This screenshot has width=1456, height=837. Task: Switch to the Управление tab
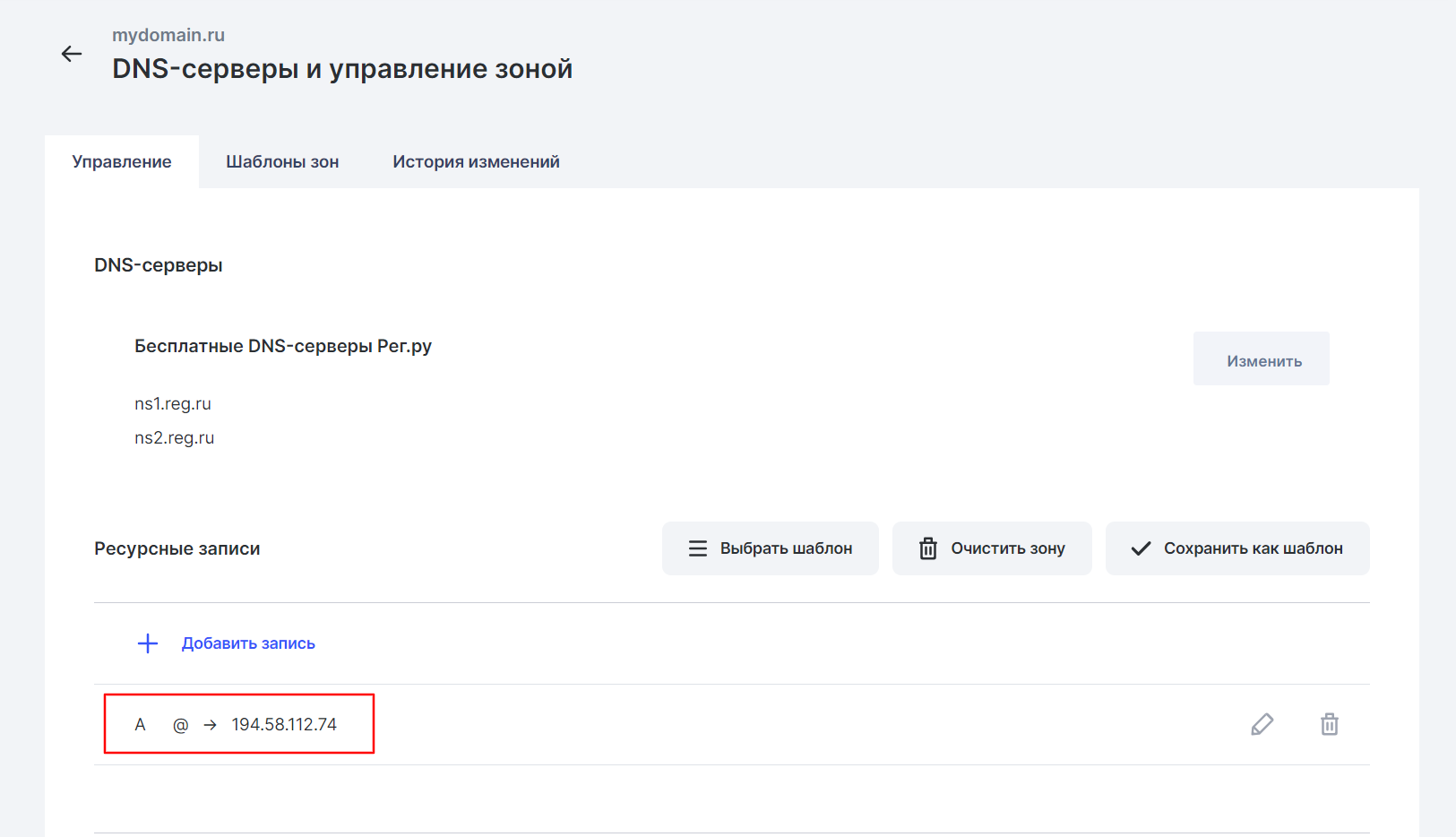(x=122, y=162)
